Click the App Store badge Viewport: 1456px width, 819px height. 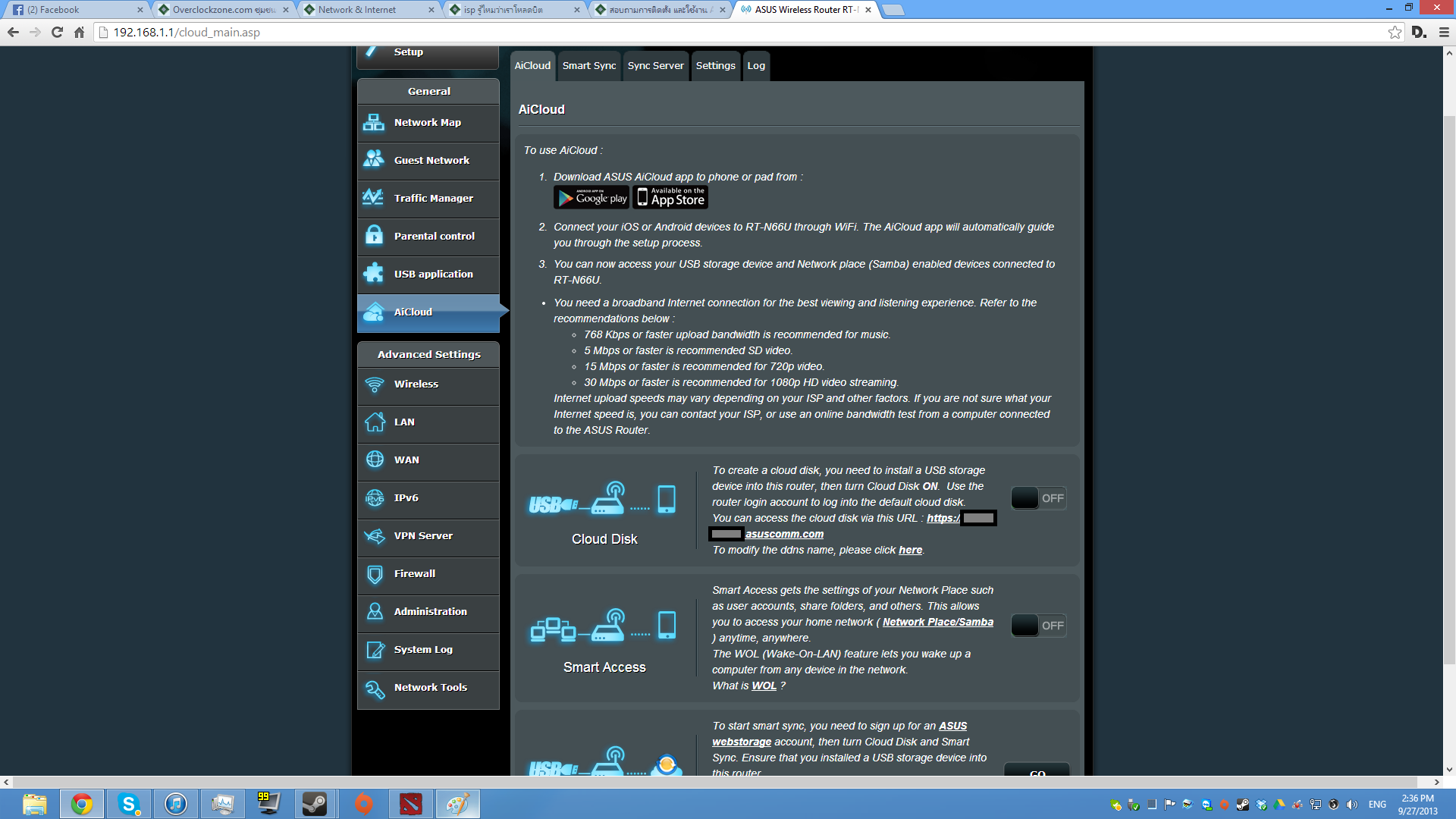pyautogui.click(x=670, y=198)
